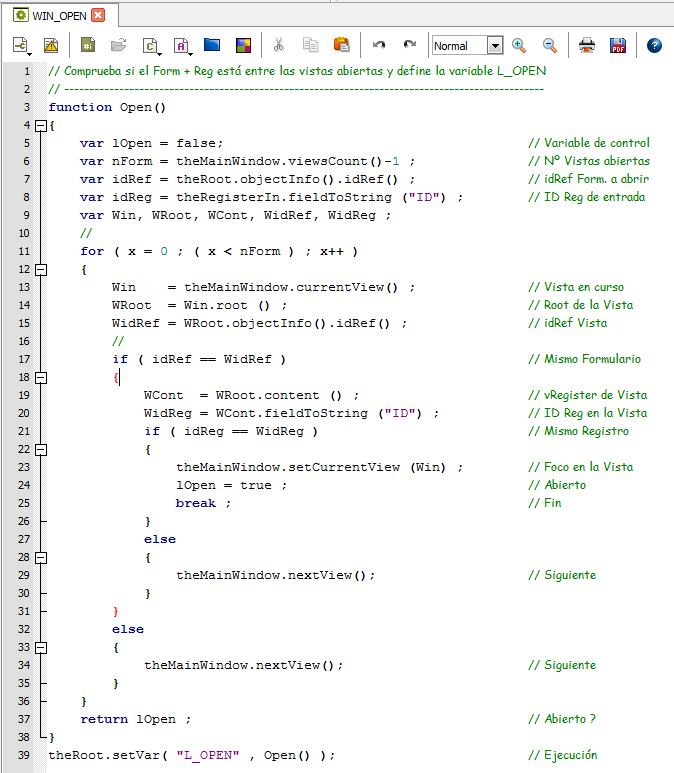Image resolution: width=674 pixels, height=773 pixels.
Task: Open Help with the question mark icon
Action: pyautogui.click(x=654, y=45)
